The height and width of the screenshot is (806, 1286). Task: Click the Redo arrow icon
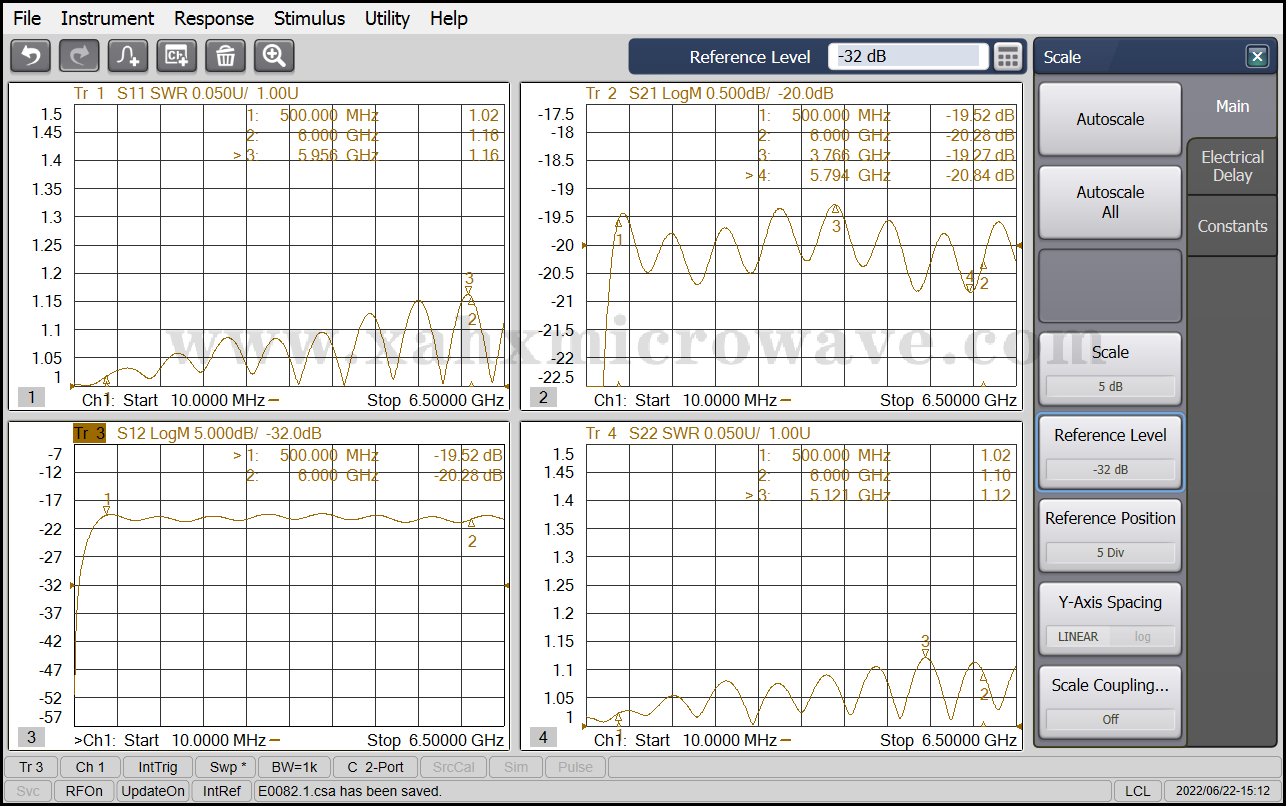(79, 56)
